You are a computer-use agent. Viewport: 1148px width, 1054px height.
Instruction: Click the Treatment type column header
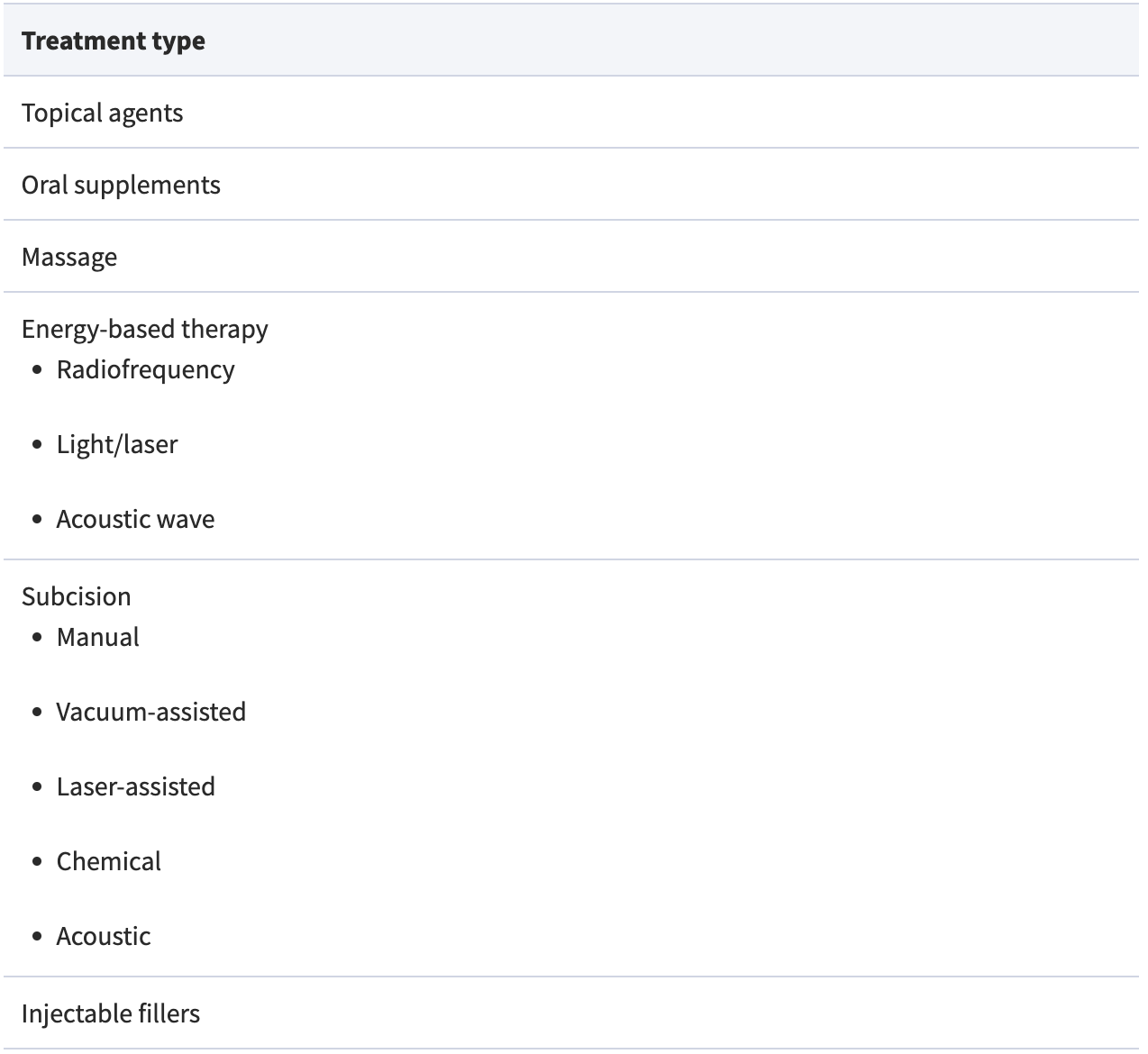point(114,41)
